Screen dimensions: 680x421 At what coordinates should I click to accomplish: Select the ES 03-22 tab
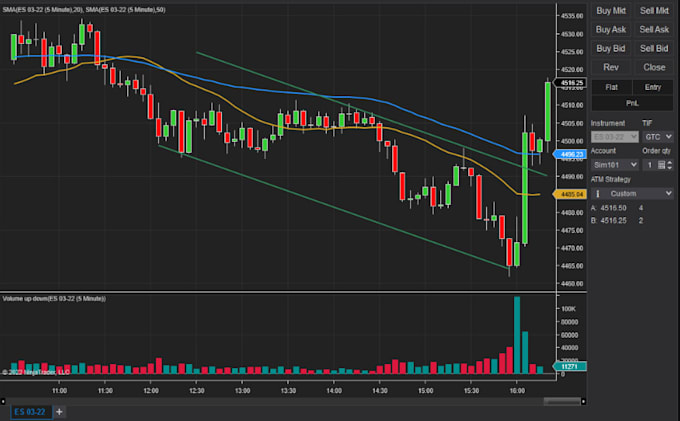pyautogui.click(x=30, y=411)
